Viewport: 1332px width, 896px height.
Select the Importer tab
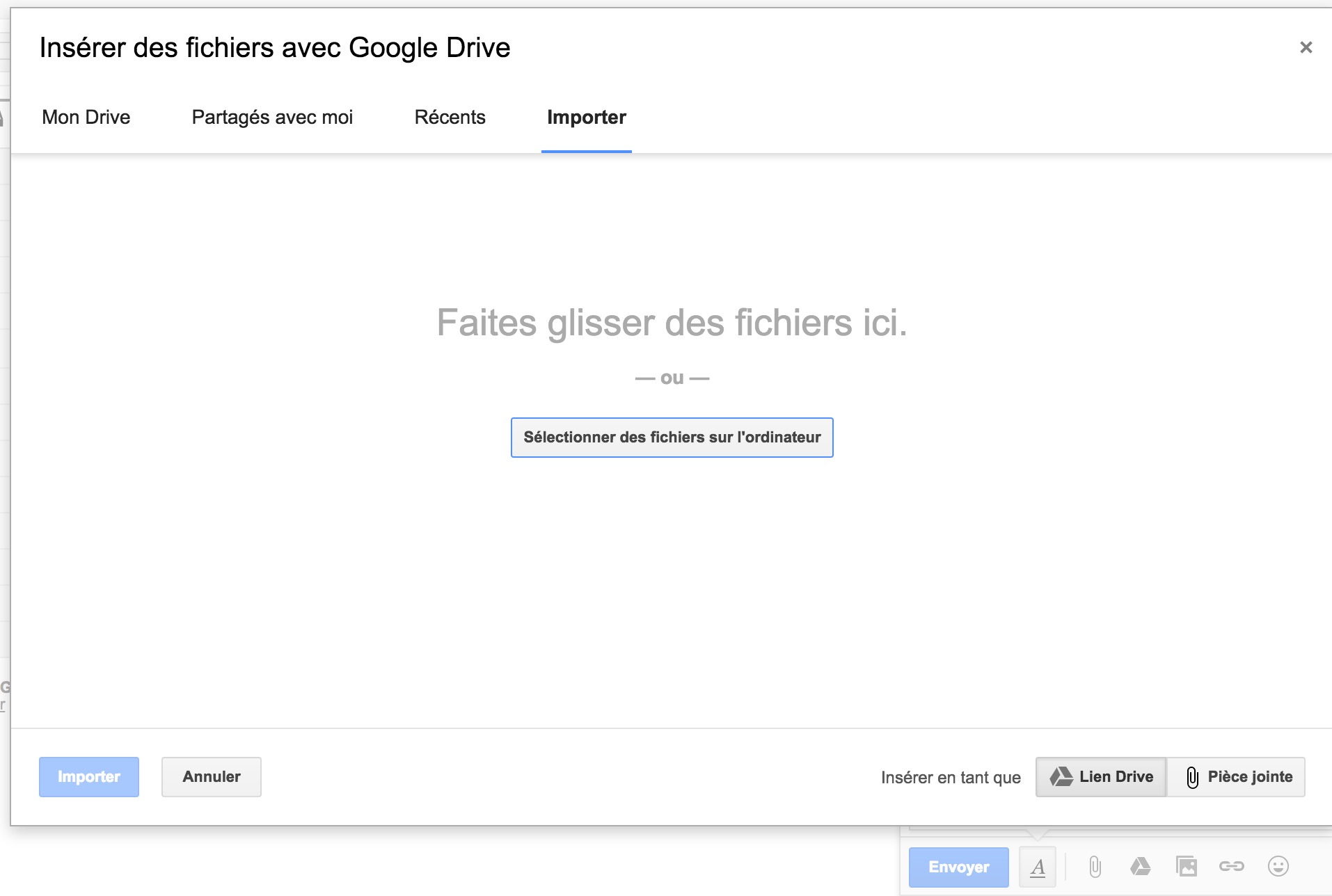click(586, 117)
